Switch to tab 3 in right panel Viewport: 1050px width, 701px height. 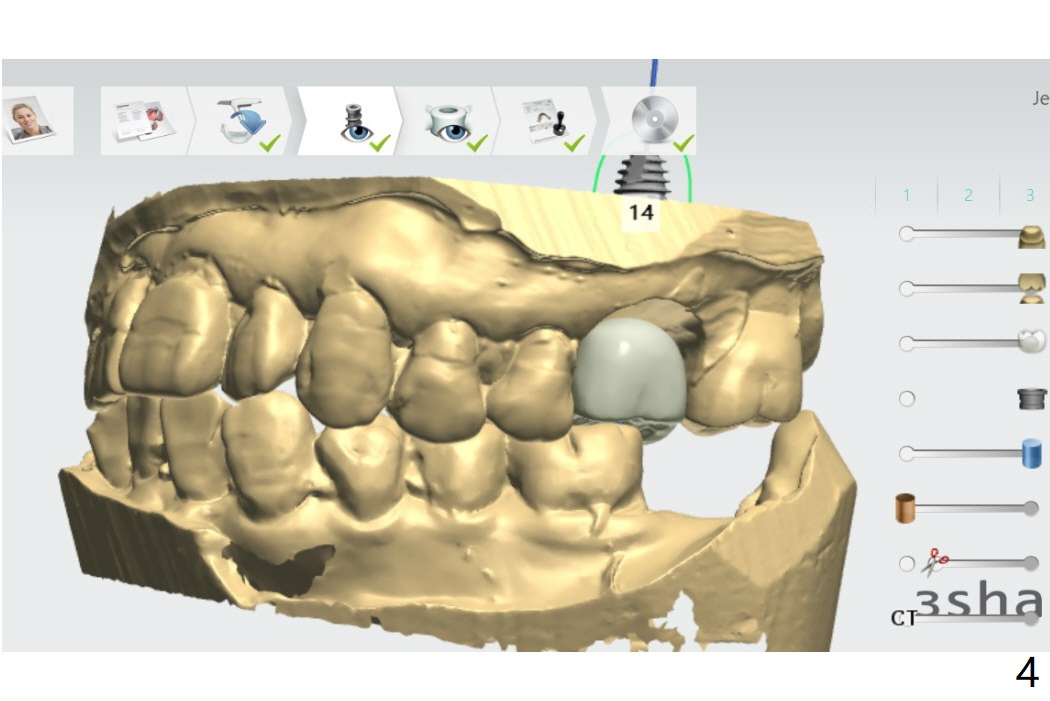click(1029, 196)
